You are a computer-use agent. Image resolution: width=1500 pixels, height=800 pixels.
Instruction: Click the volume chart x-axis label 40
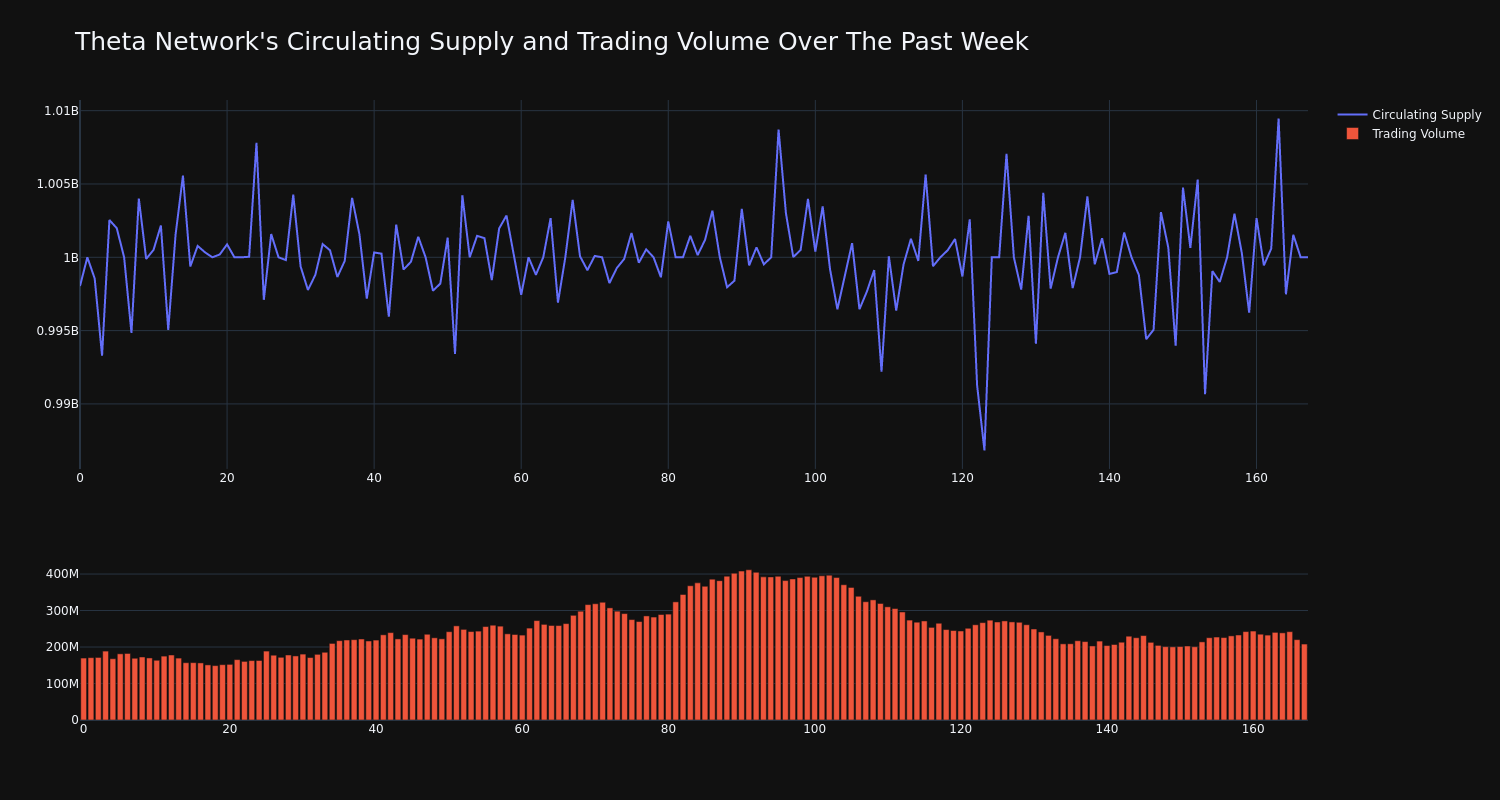376,729
